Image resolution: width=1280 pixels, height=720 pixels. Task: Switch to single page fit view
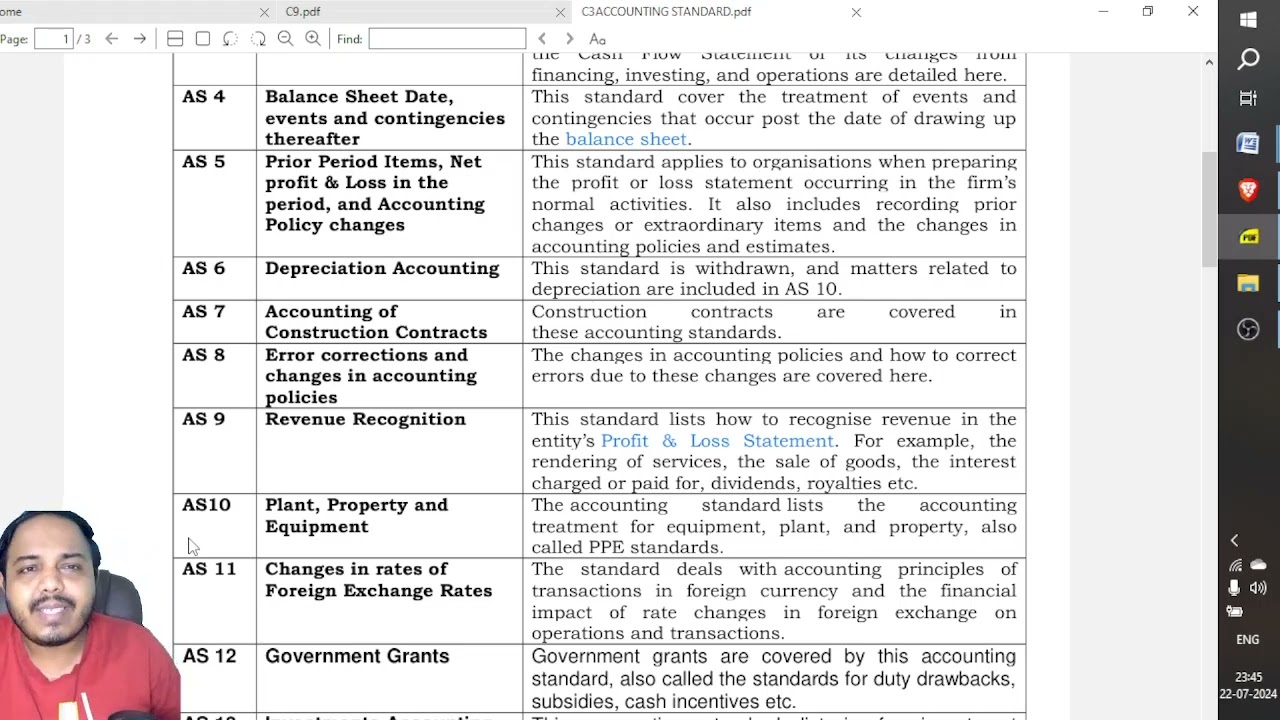click(203, 39)
